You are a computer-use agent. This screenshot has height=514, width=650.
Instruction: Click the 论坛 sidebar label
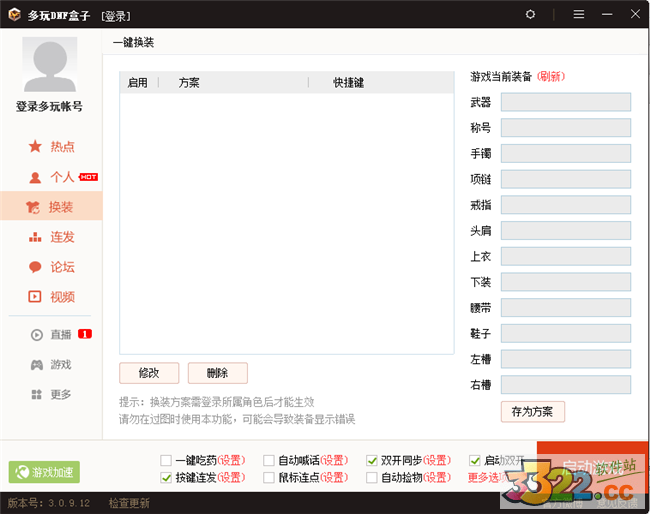tap(63, 267)
